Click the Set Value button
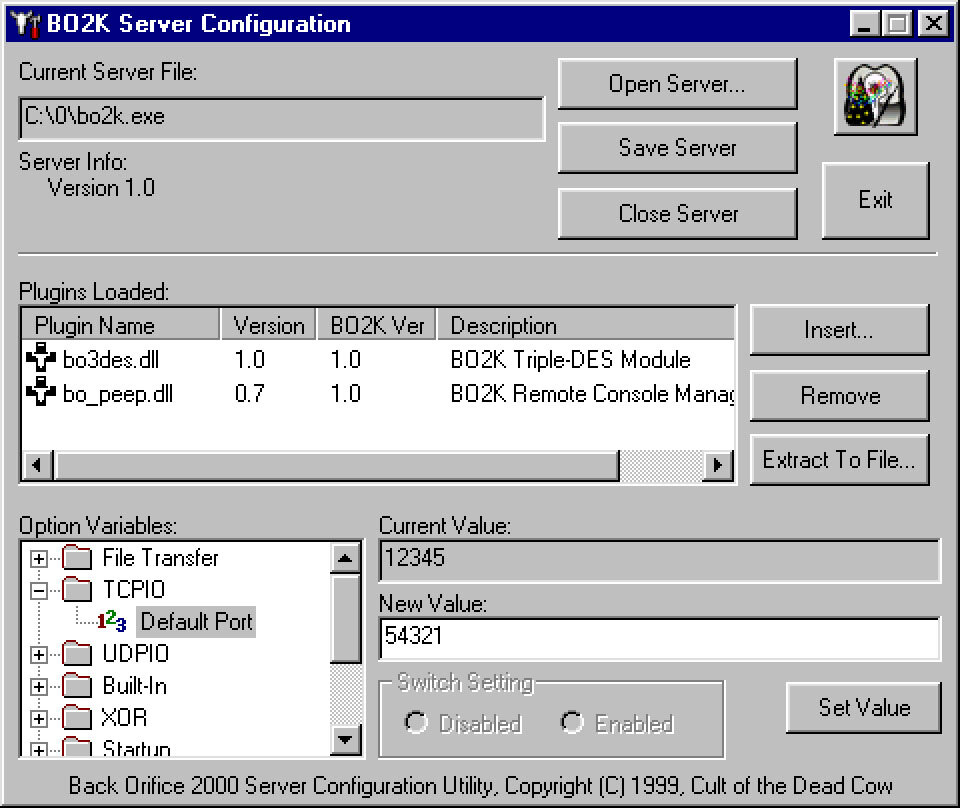The image size is (960, 808). 864,708
